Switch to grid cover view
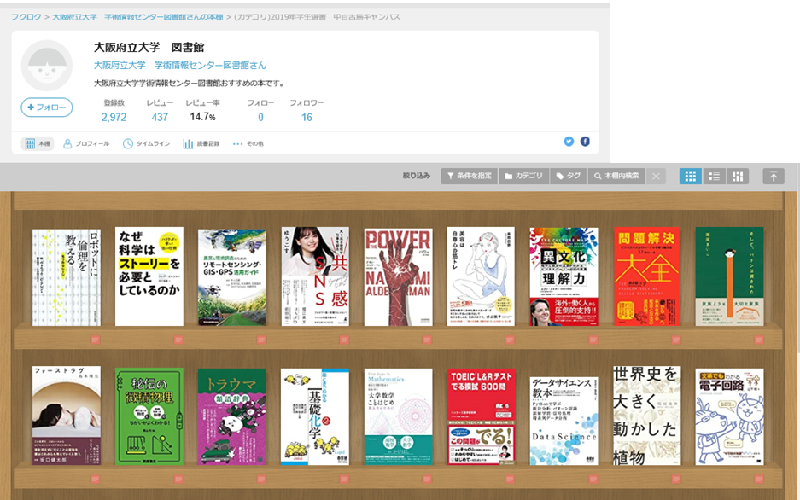 tap(690, 176)
